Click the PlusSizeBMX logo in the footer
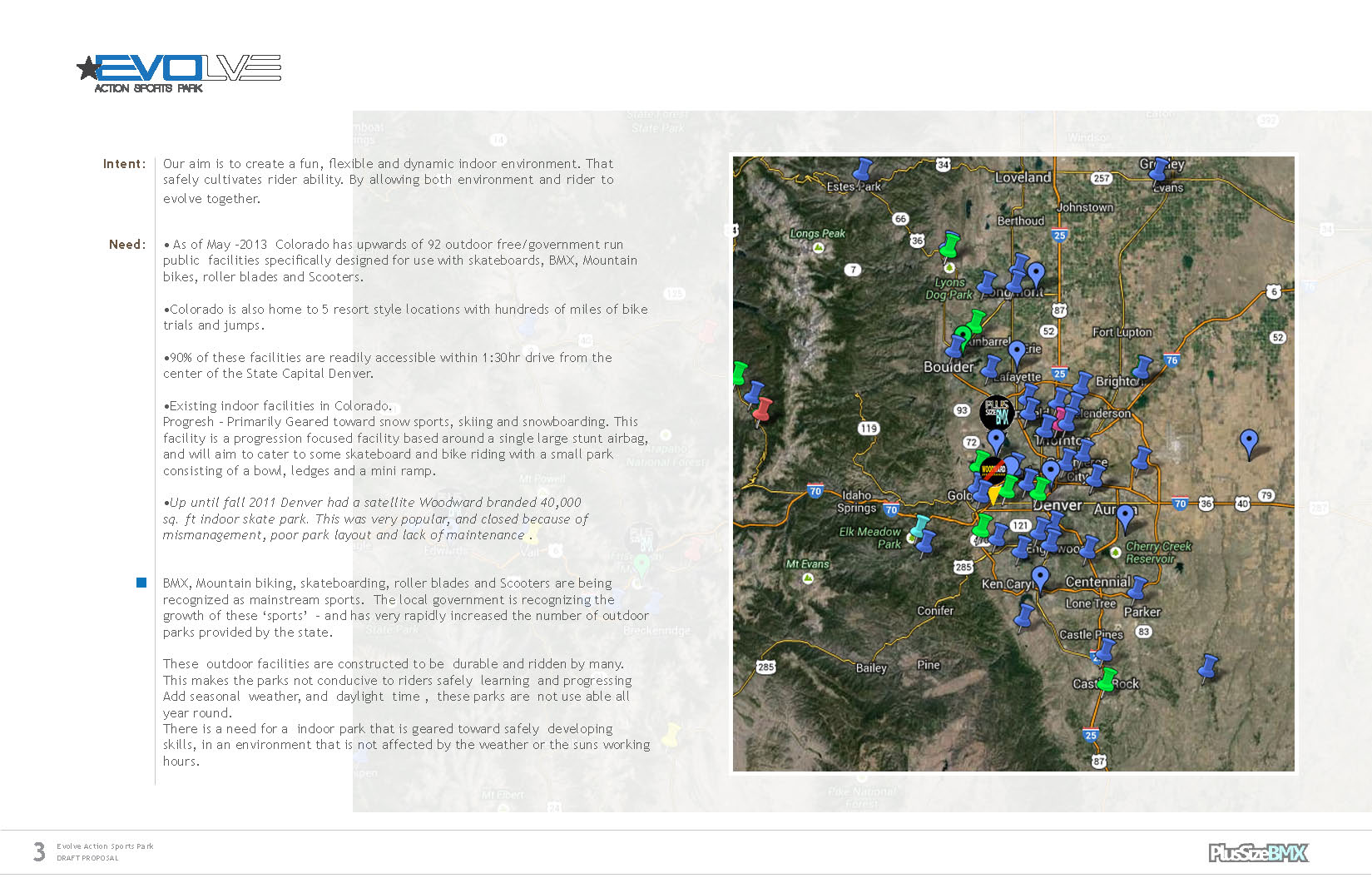The width and height of the screenshot is (1372, 888). (1258, 853)
